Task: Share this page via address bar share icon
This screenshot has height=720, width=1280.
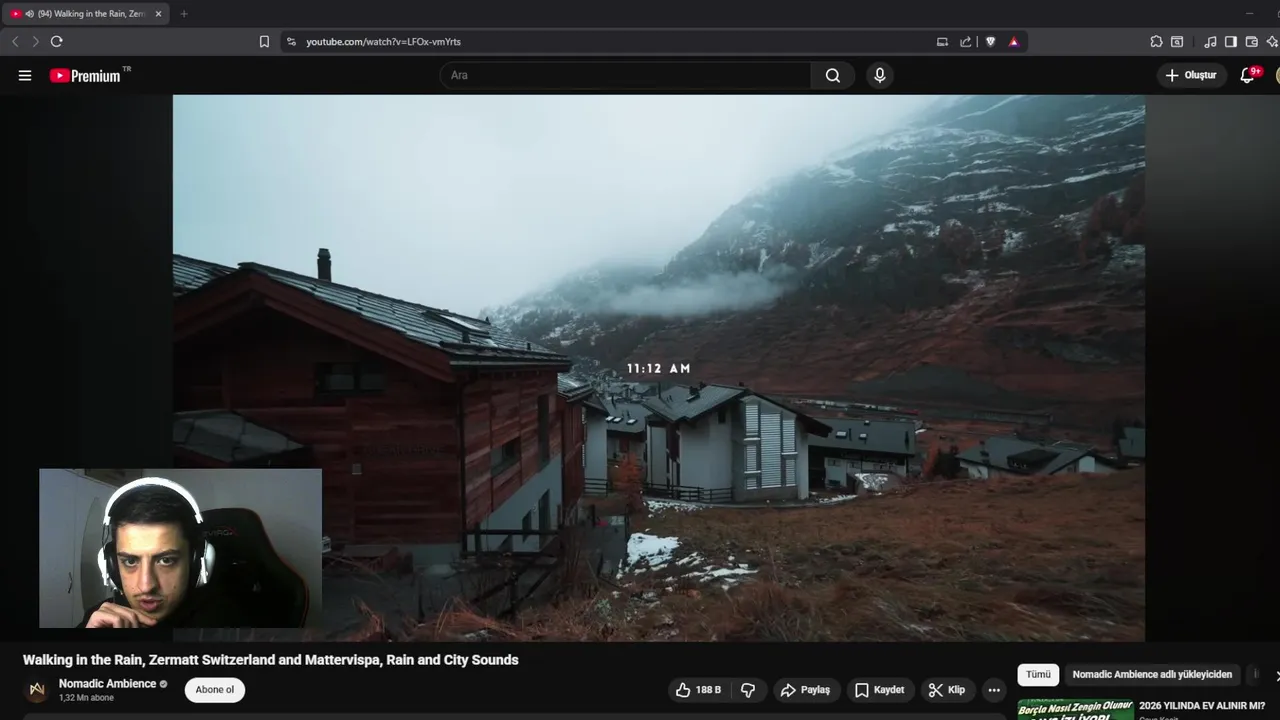Action: point(965,41)
